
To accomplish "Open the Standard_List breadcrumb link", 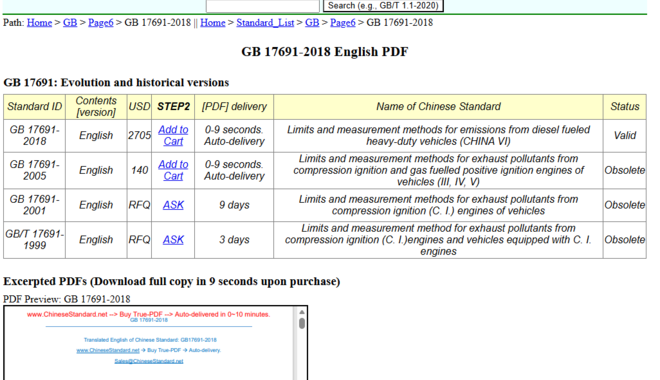I will pyautogui.click(x=265, y=23).
